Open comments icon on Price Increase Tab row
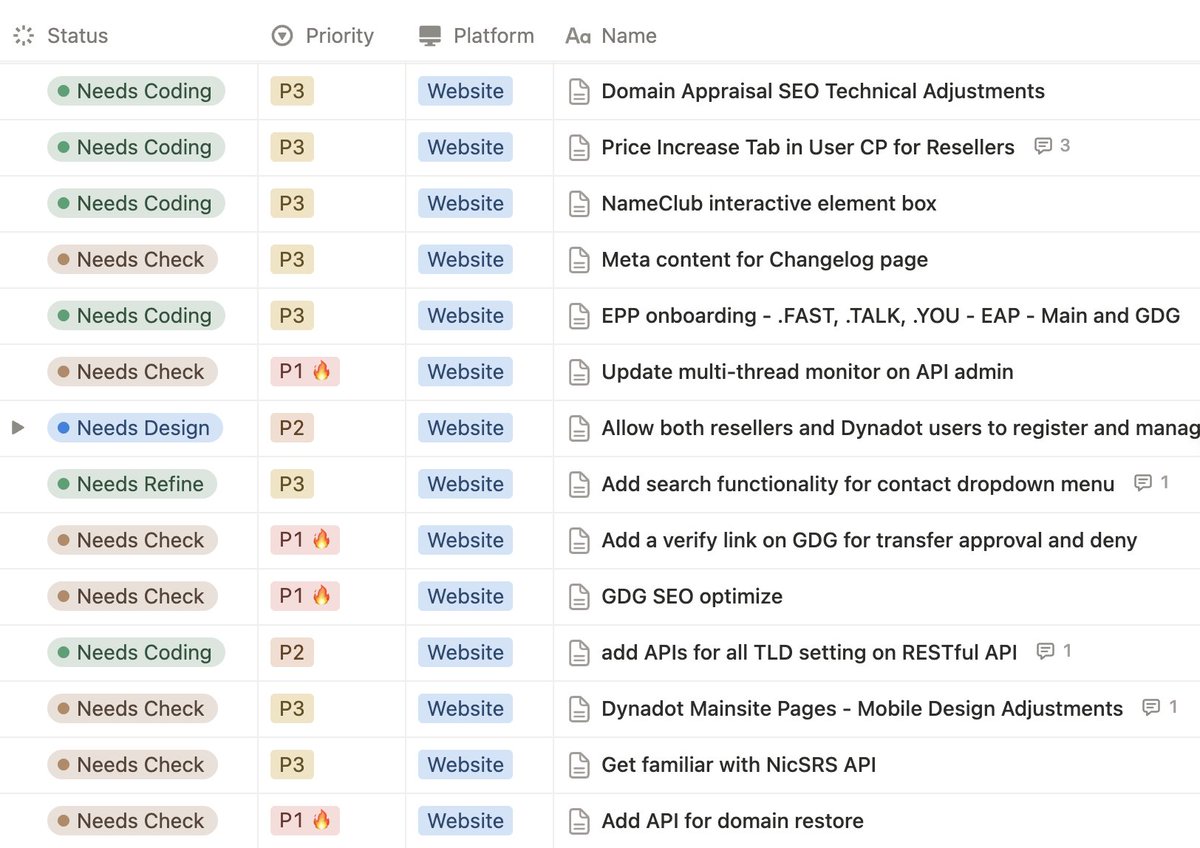 click(1043, 146)
